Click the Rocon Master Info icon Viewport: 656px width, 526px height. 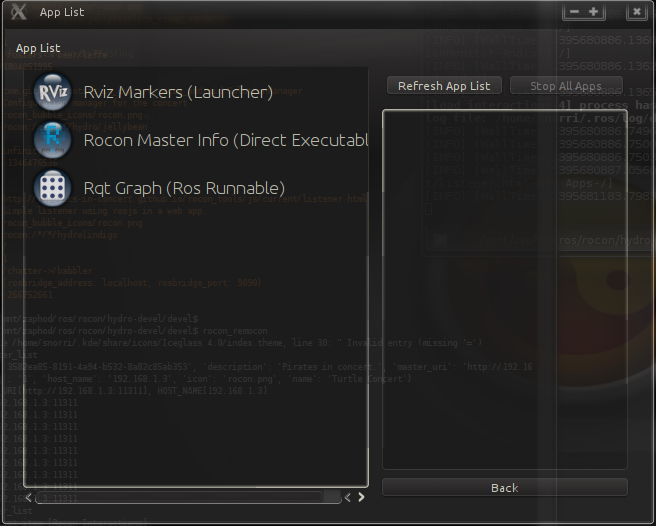[x=52, y=140]
